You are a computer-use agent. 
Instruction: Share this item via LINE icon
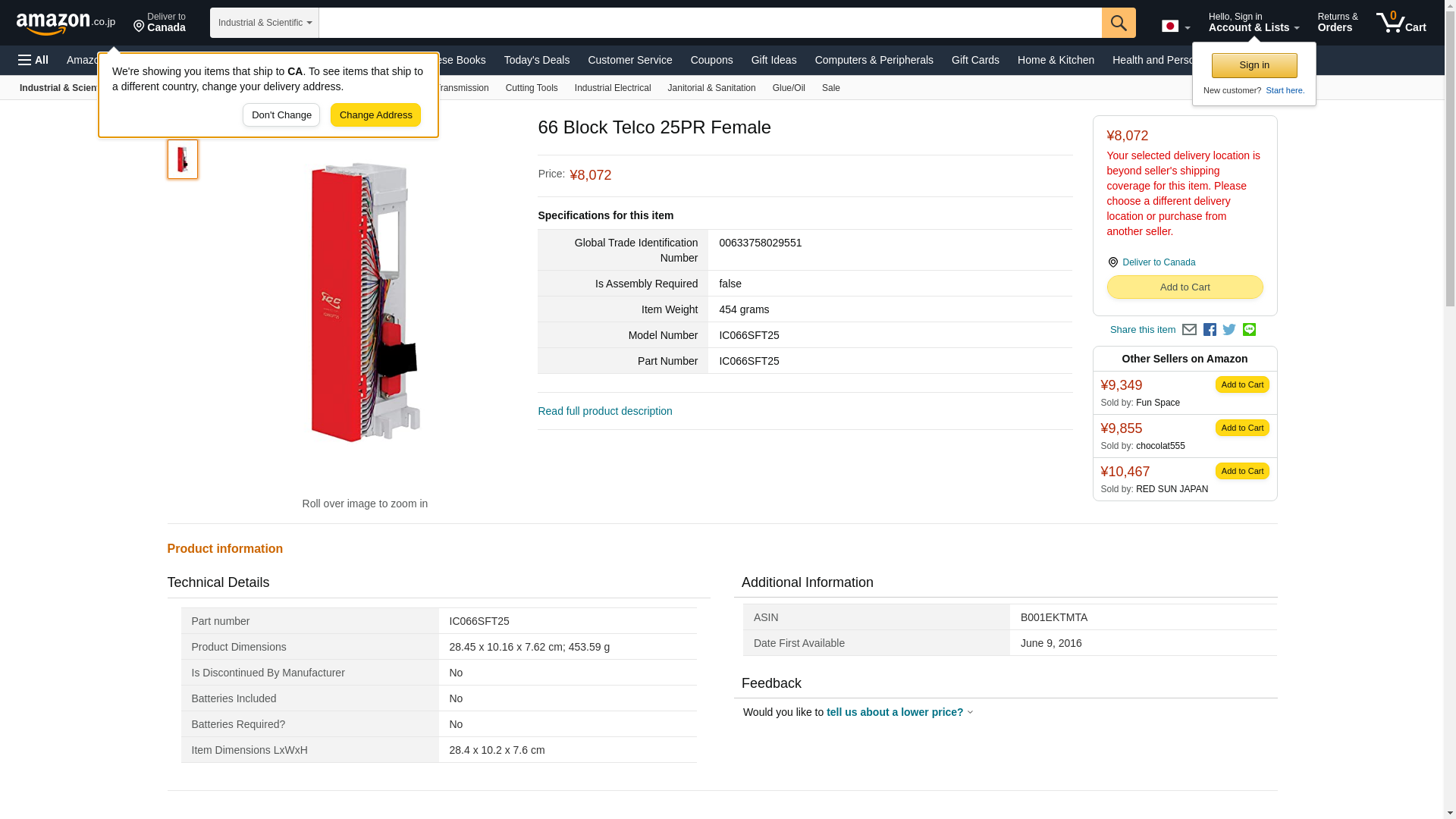point(1249,330)
